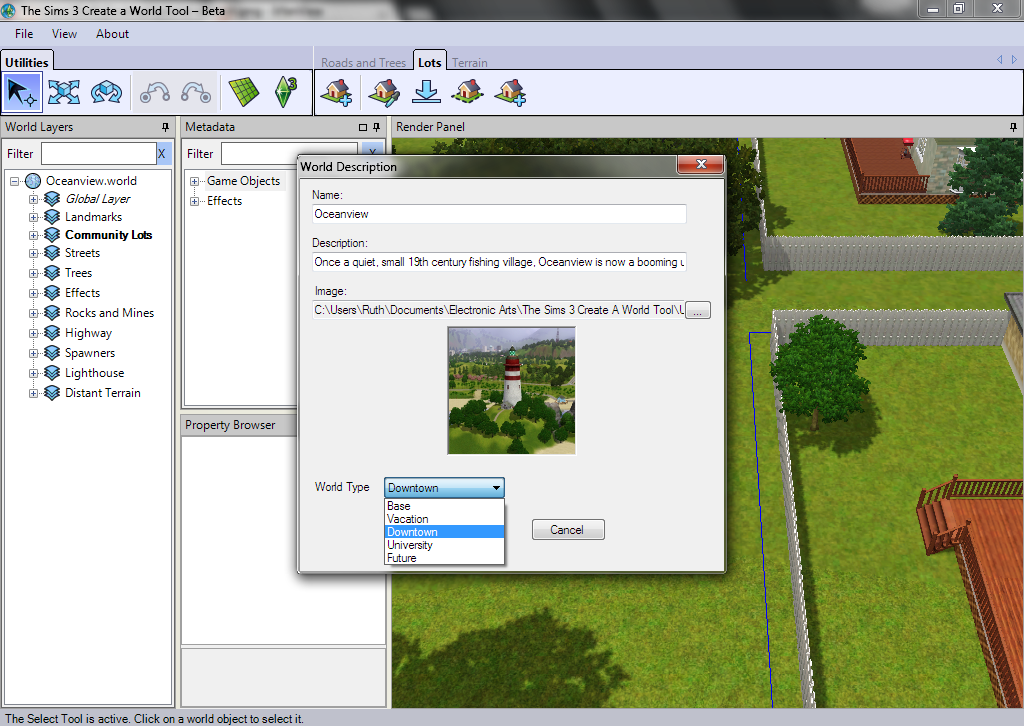The height and width of the screenshot is (726, 1024).
Task: Click the house with eyedropper icon
Action: [x=383, y=93]
